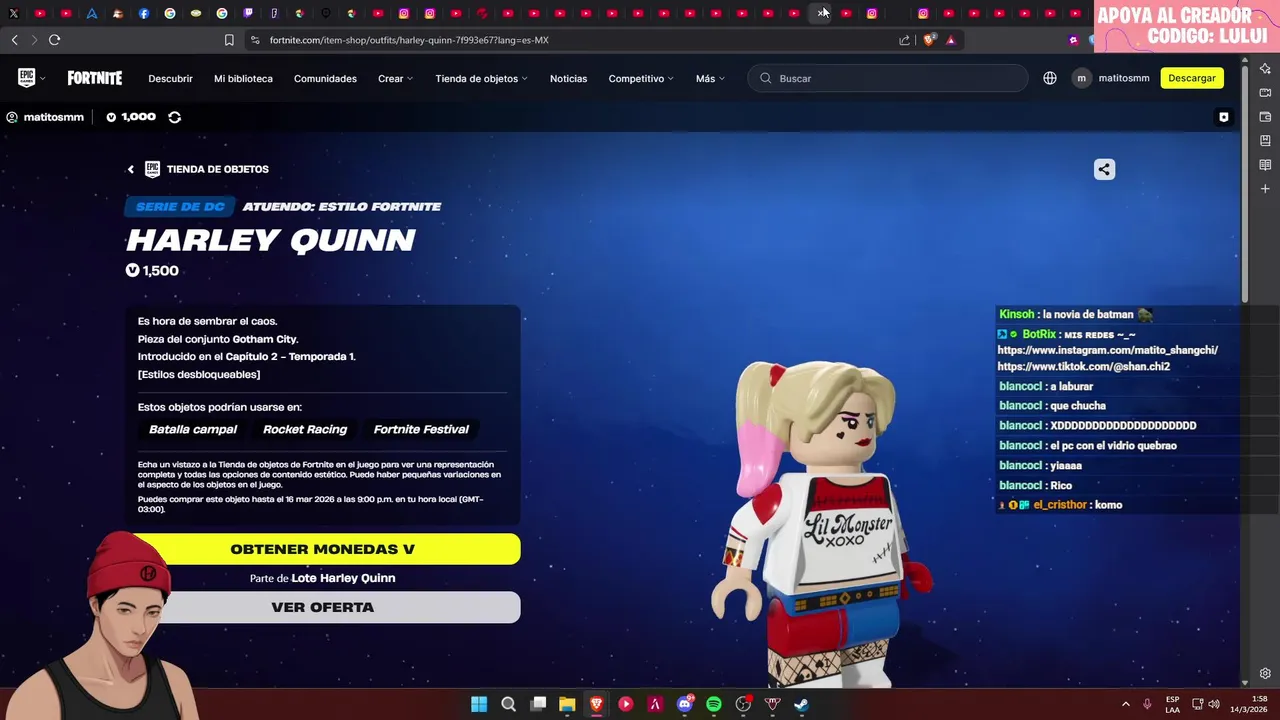Click the FORTNITE logo in header
Viewport: 1280px width, 720px height.
click(95, 78)
